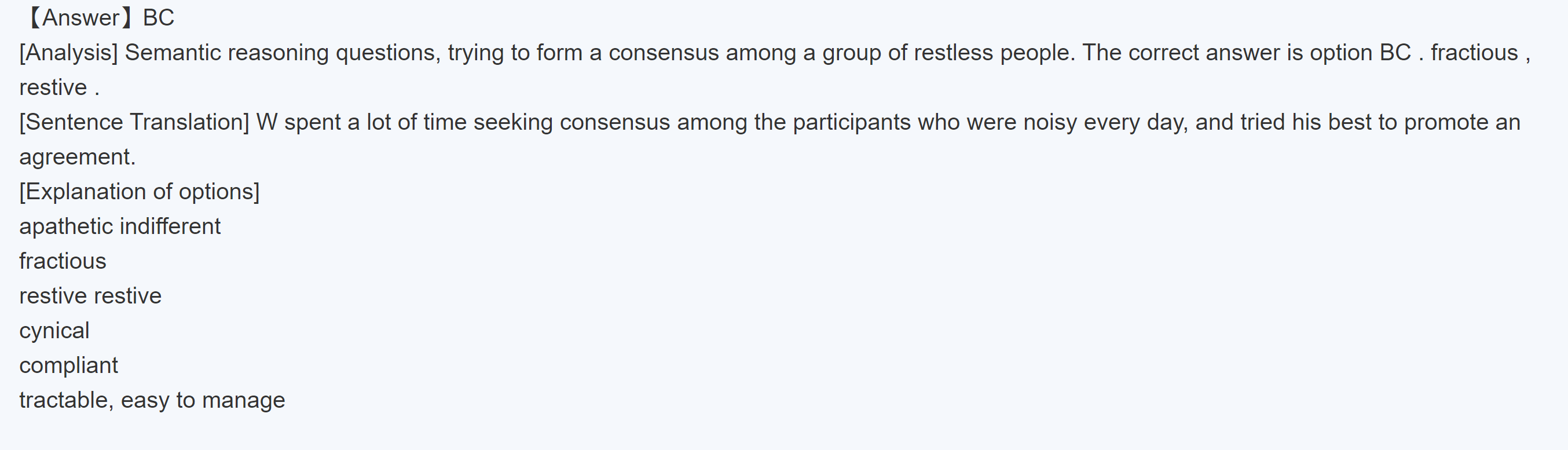Image resolution: width=1568 pixels, height=450 pixels.
Task: Click 'fractious' at end of analysis line
Action: tap(1474, 53)
